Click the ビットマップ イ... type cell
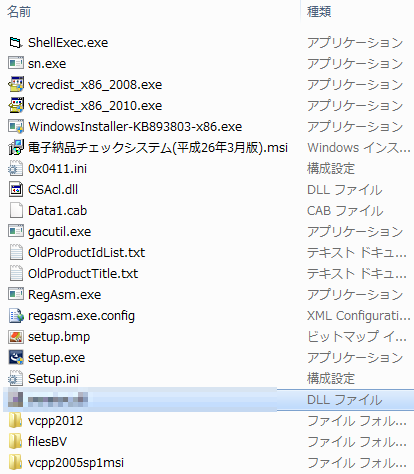The image size is (414, 474). [x=357, y=337]
